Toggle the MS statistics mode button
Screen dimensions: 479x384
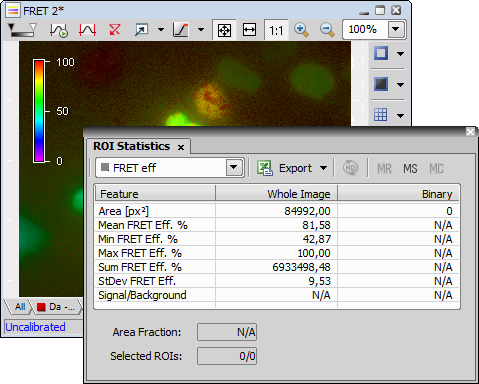pos(410,168)
